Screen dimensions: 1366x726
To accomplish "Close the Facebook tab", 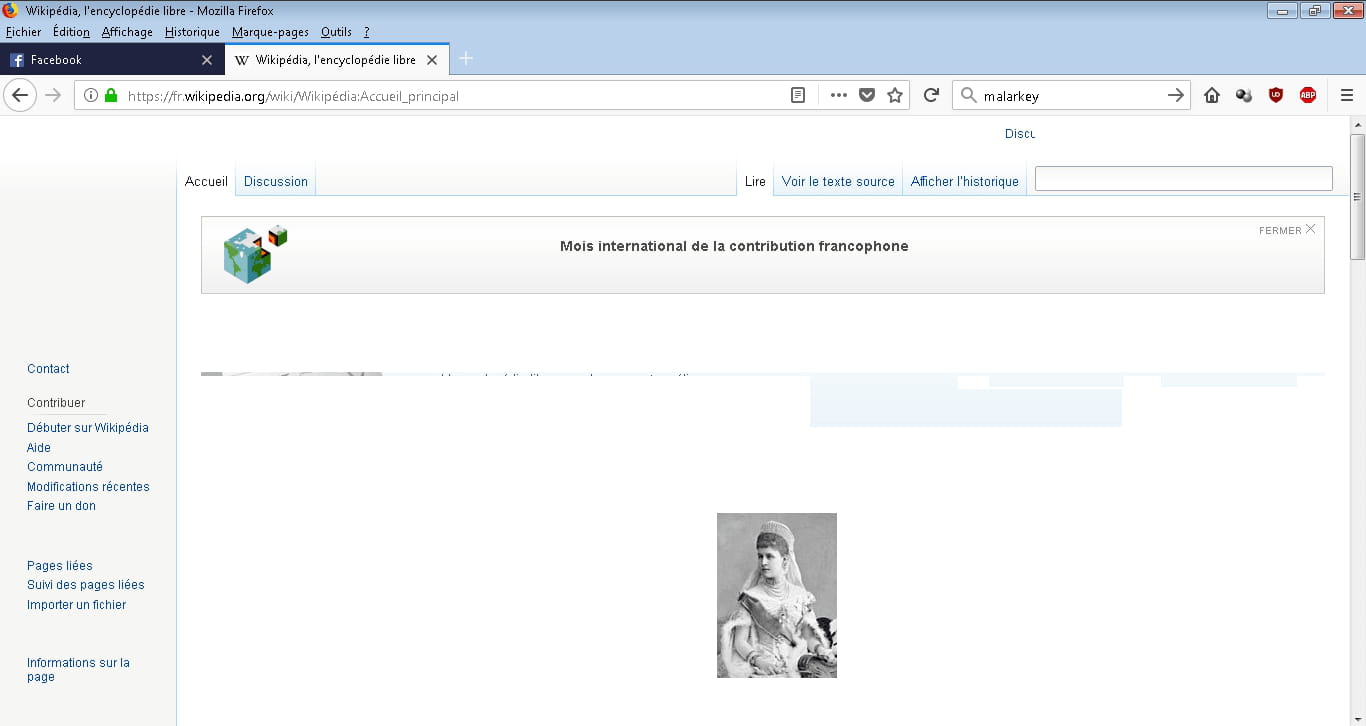I will point(207,60).
